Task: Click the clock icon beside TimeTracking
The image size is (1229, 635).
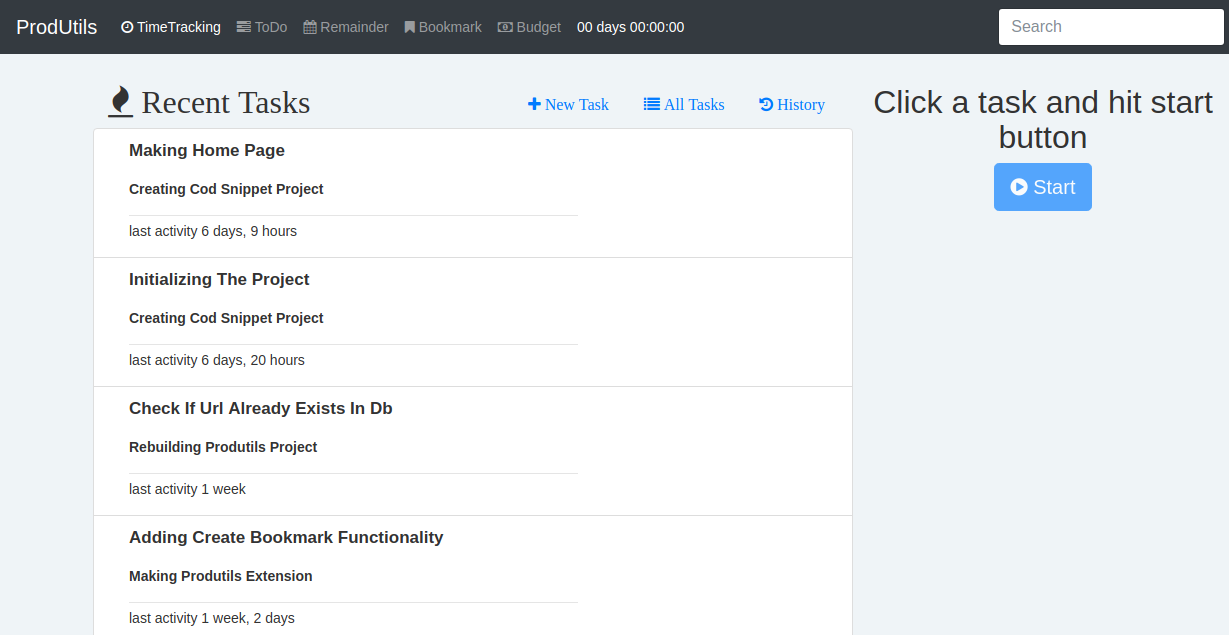Action: coord(127,27)
